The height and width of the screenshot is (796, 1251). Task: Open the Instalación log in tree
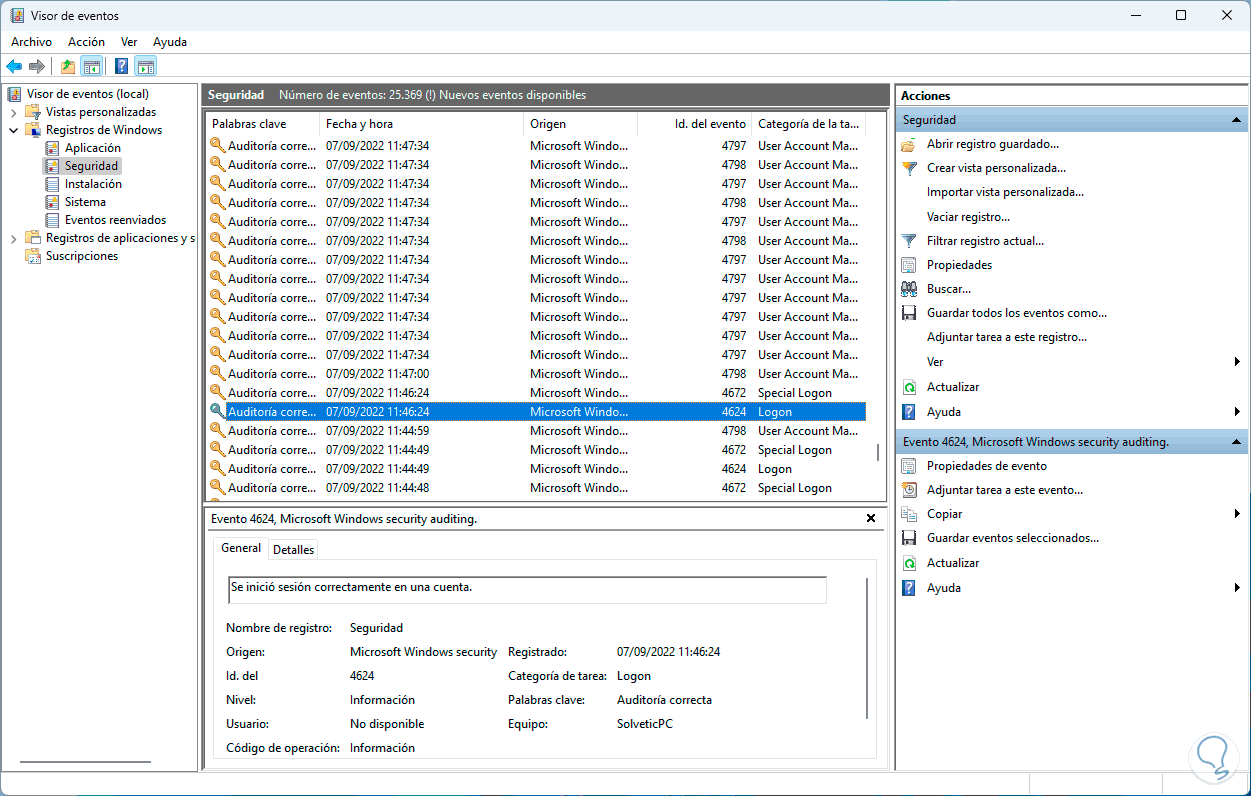pyautogui.click(x=93, y=184)
